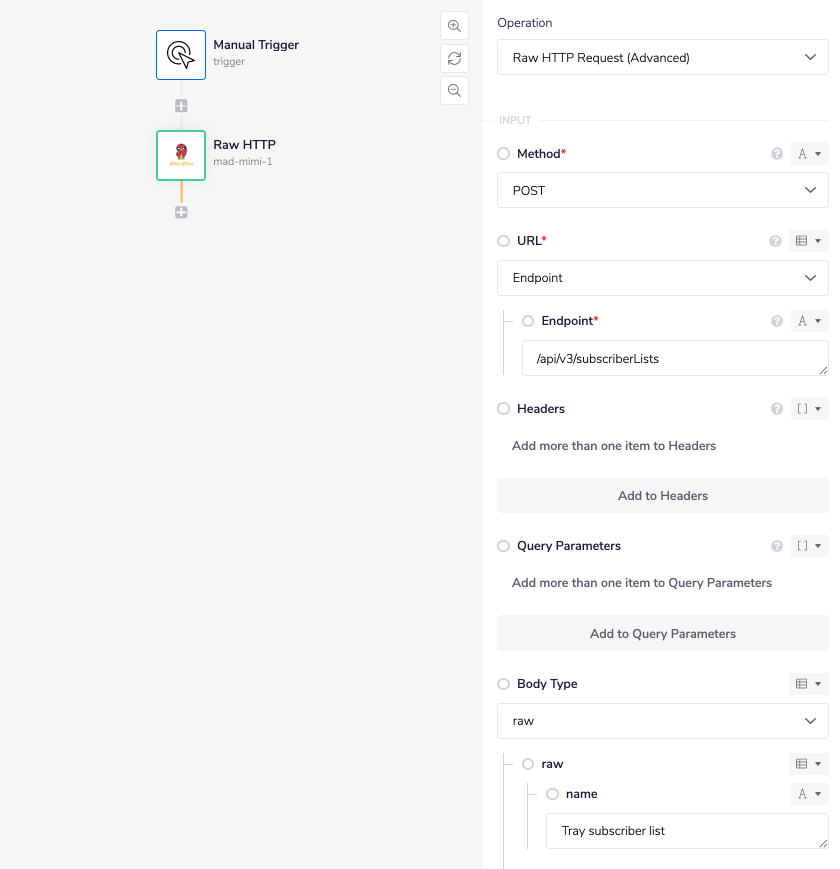Click the zoom in magnifier icon
Screen dimensions: 840x869
click(x=454, y=26)
